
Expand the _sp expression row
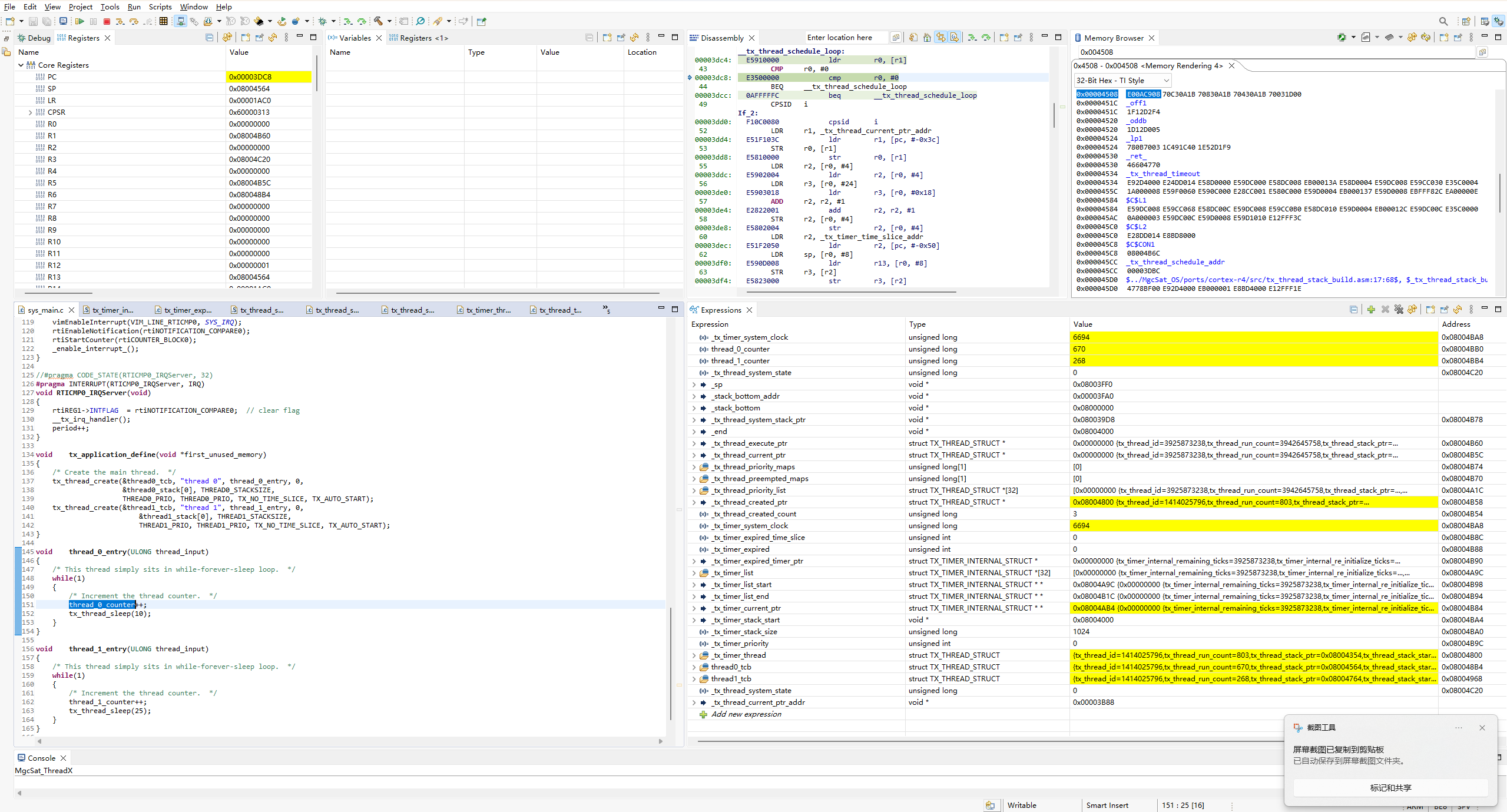(694, 385)
